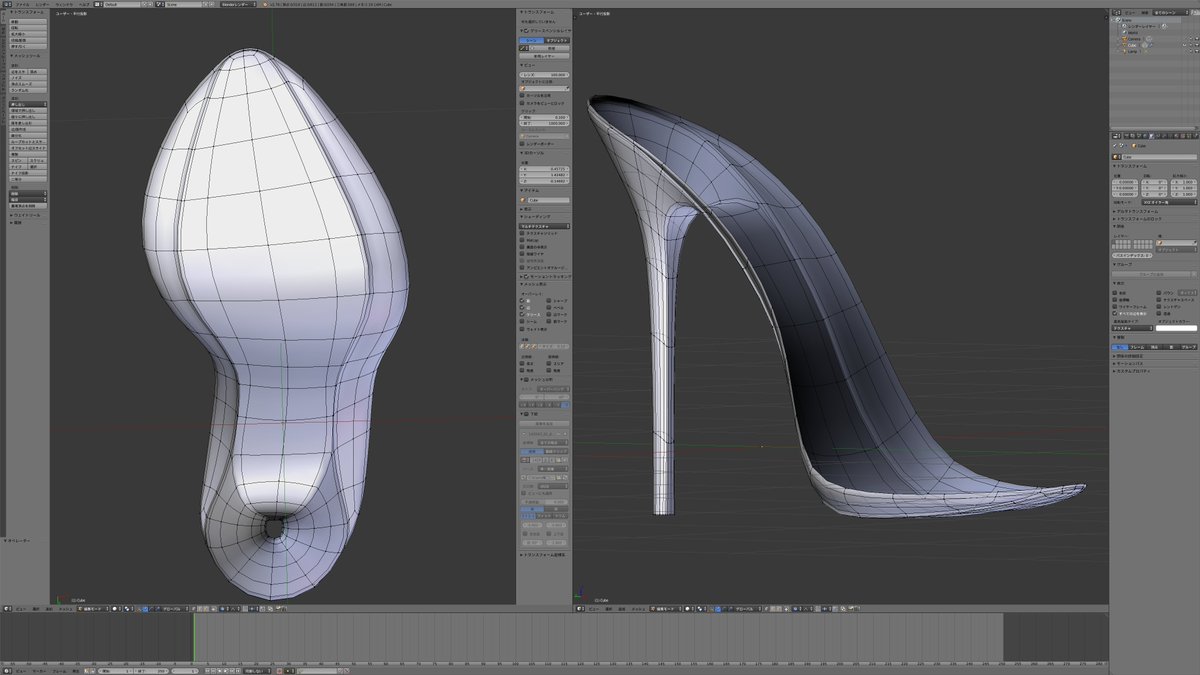Open the editor type selector in the top-left corner
Image resolution: width=1200 pixels, height=675 pixels.
(x=5, y=4)
